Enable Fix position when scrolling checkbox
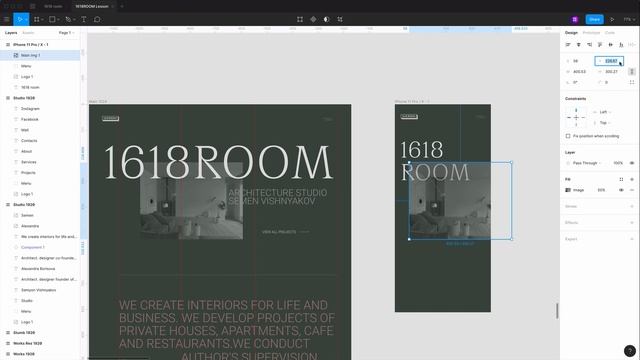Screen dimensions: 640x360 (568, 136)
